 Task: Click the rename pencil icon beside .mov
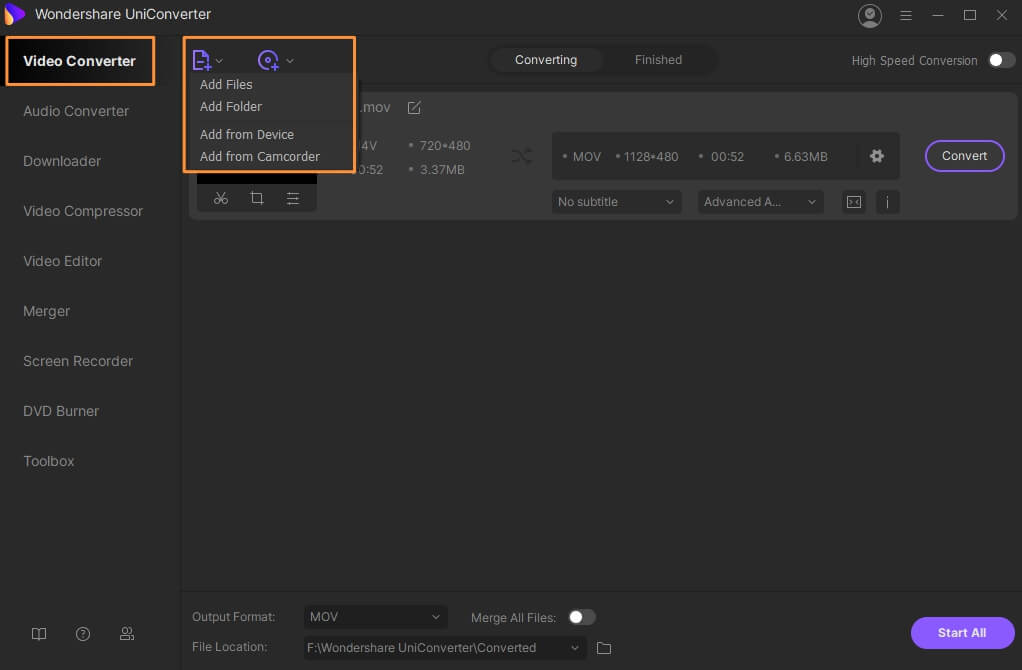[x=414, y=108]
